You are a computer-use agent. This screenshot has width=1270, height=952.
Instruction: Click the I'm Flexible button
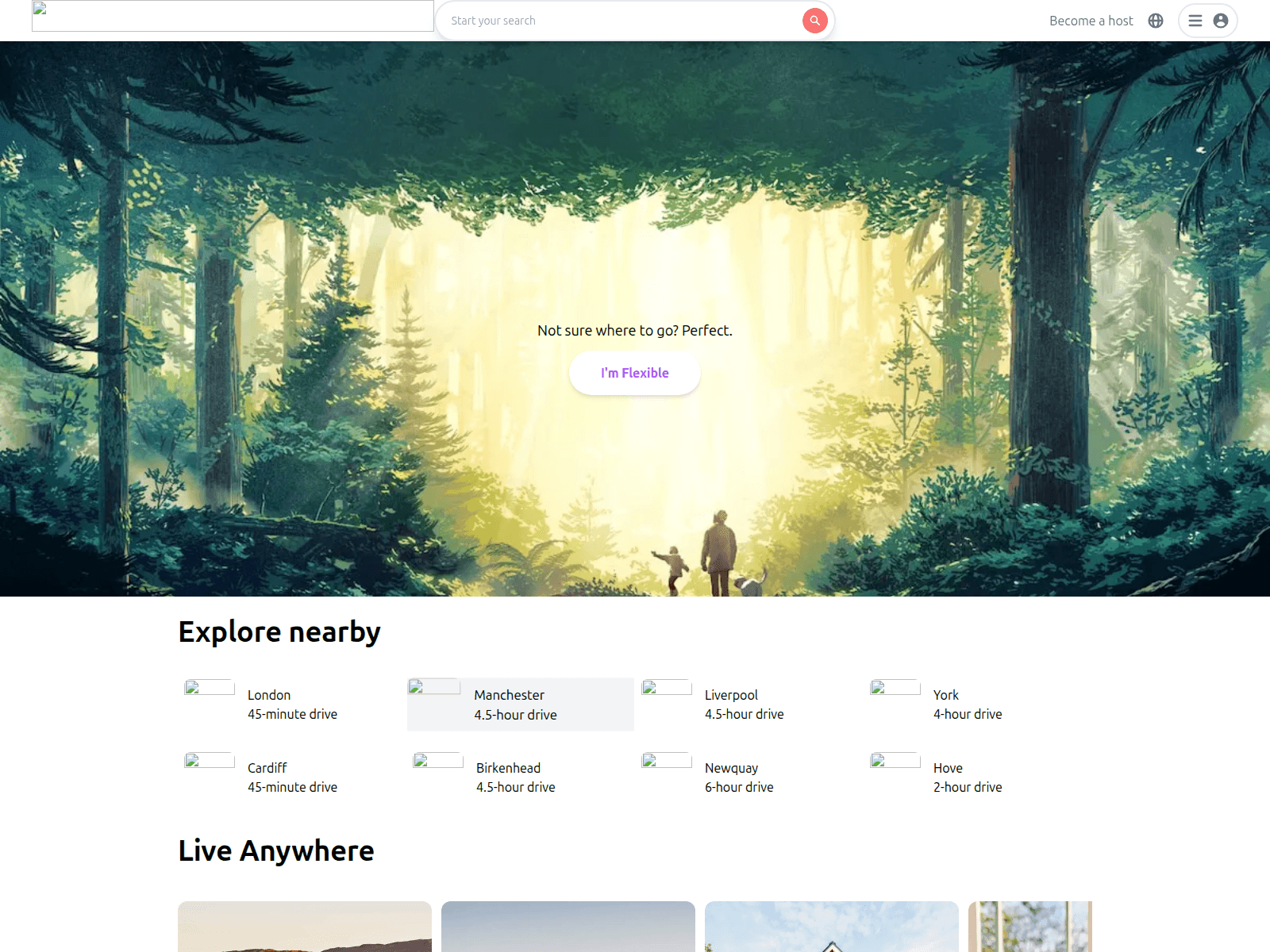point(635,373)
